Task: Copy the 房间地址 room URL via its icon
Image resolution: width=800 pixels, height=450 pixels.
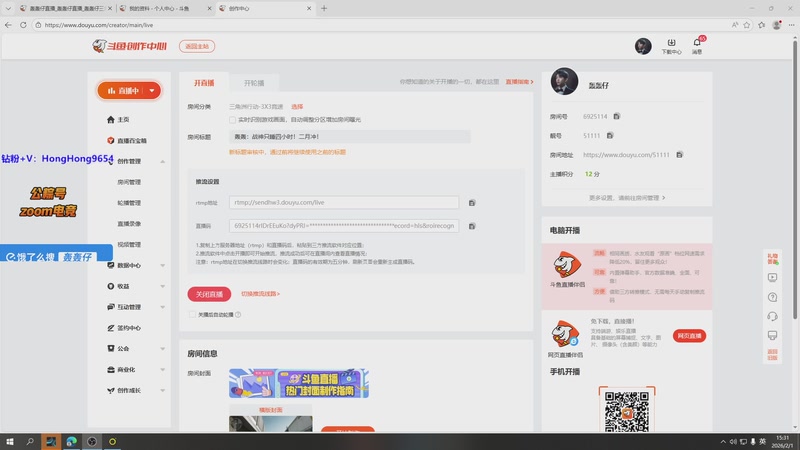Action: [679, 155]
